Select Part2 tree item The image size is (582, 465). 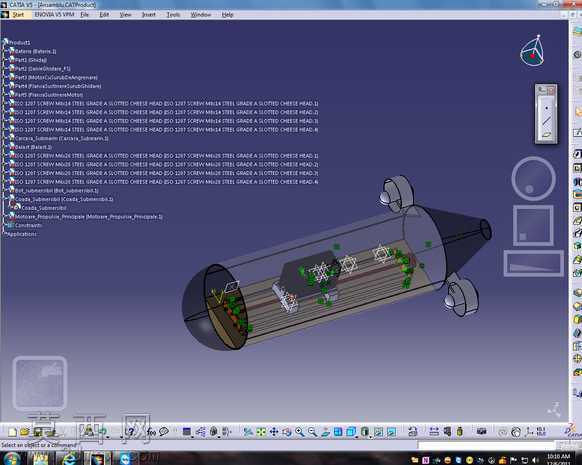[42, 69]
